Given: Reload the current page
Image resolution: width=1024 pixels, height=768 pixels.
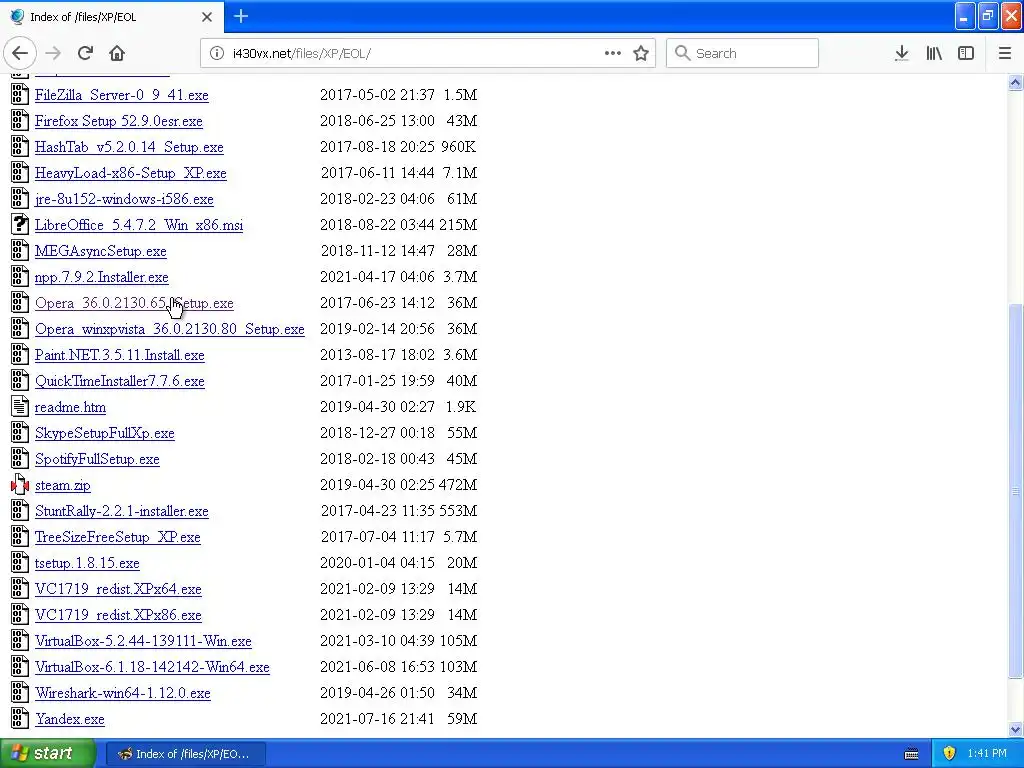Looking at the screenshot, I should 85,53.
